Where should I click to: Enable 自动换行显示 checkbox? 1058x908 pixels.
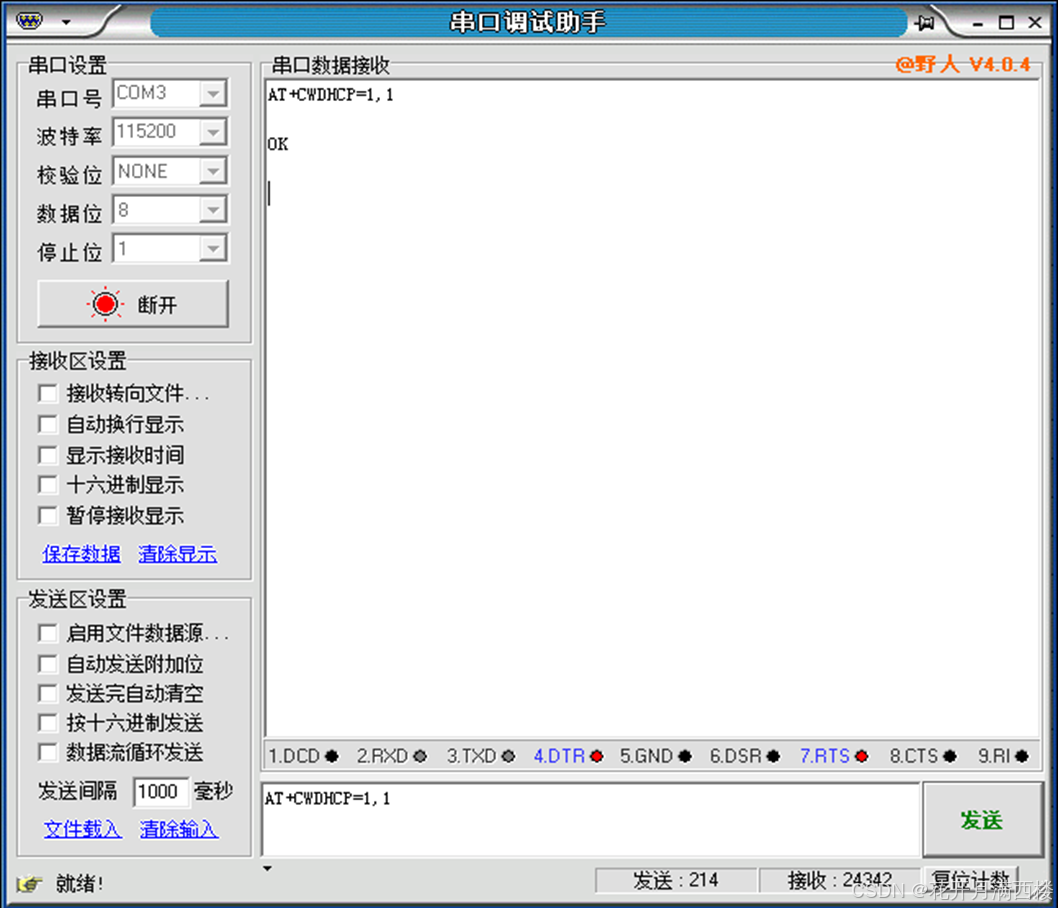pos(47,424)
